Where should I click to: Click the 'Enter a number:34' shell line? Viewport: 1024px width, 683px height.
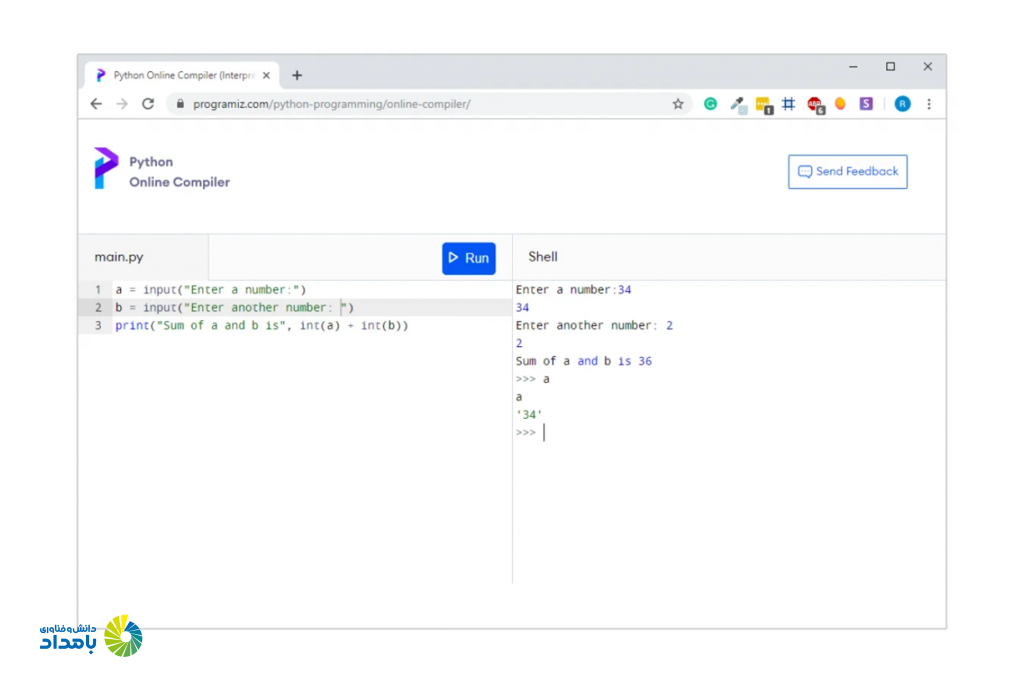click(x=573, y=290)
